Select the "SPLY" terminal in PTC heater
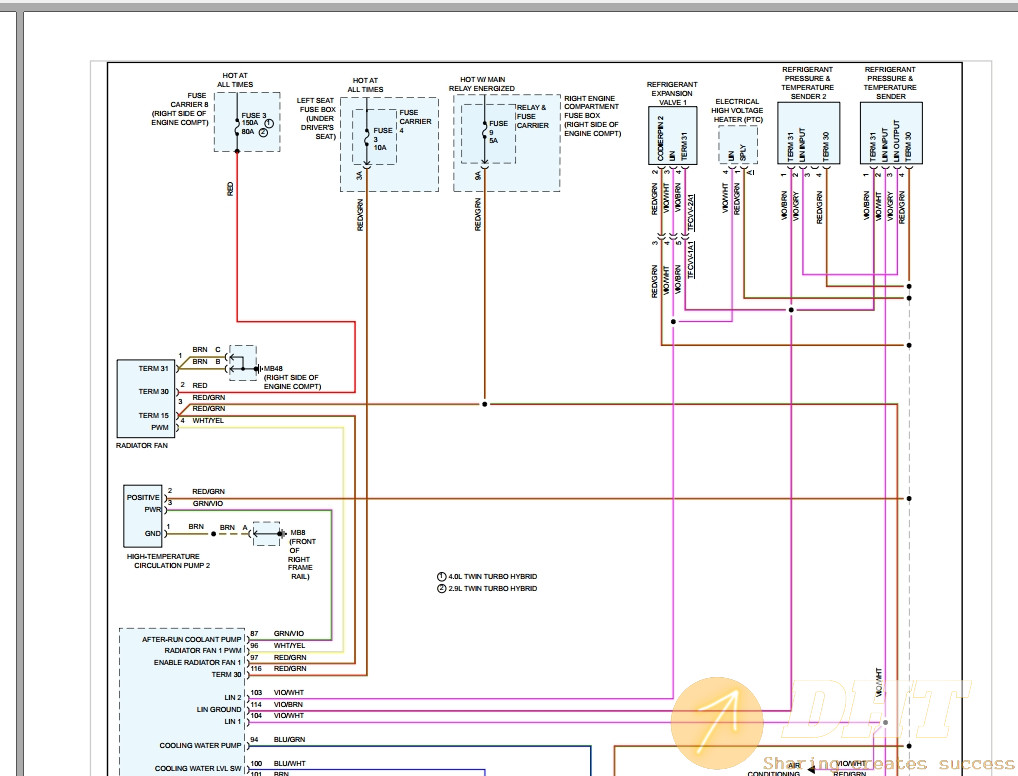This screenshot has width=1018, height=776. tap(743, 153)
